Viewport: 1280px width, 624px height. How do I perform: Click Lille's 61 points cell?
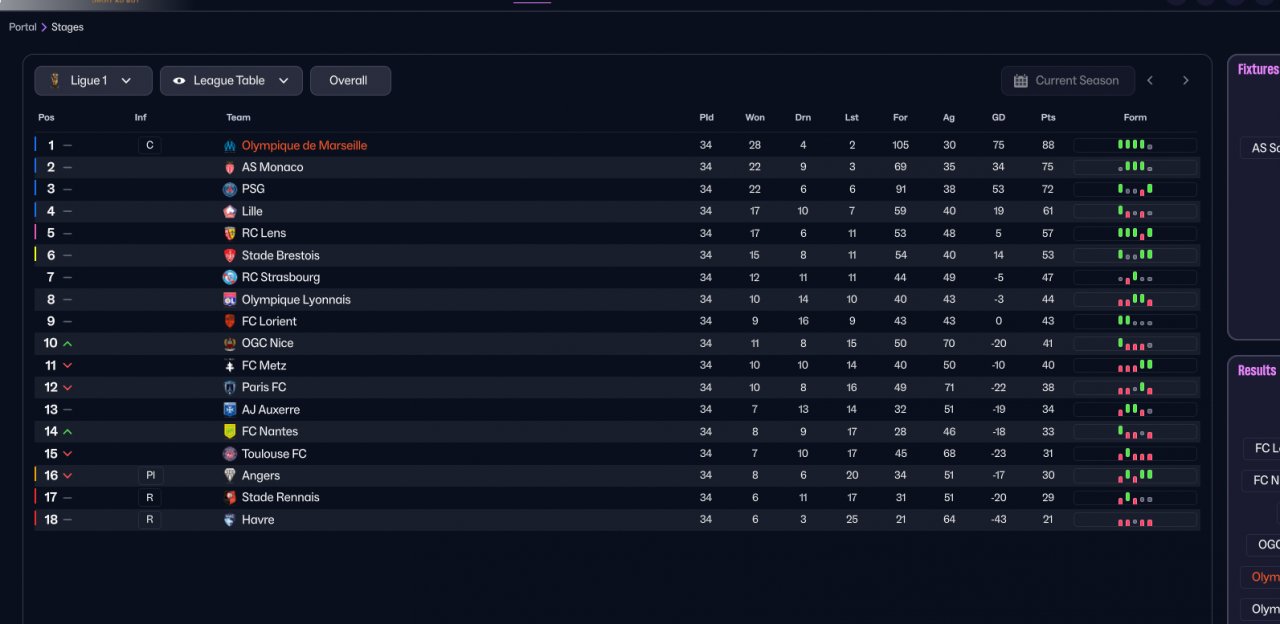1048,212
